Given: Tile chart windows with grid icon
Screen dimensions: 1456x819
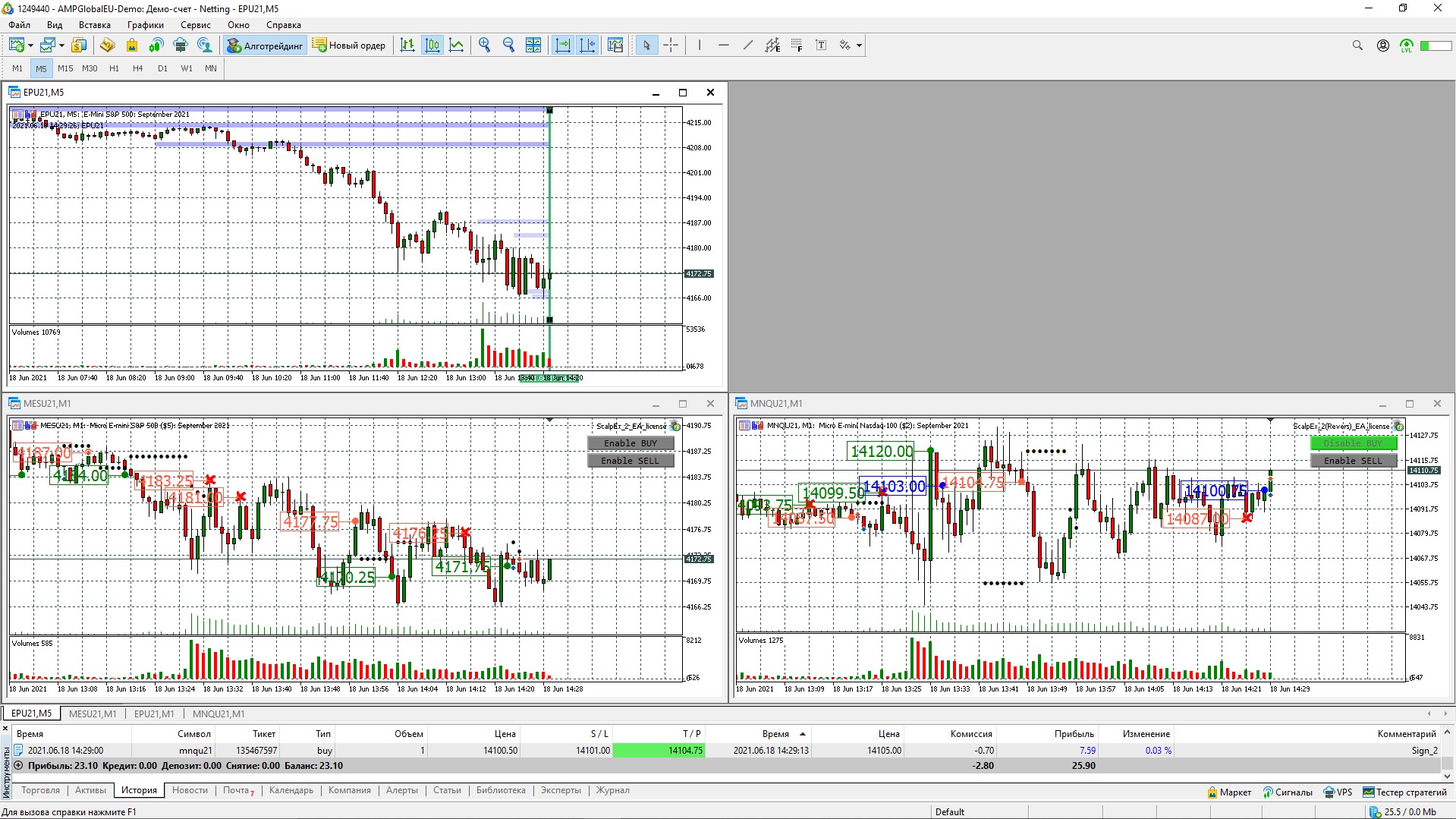Looking at the screenshot, I should pos(533,46).
